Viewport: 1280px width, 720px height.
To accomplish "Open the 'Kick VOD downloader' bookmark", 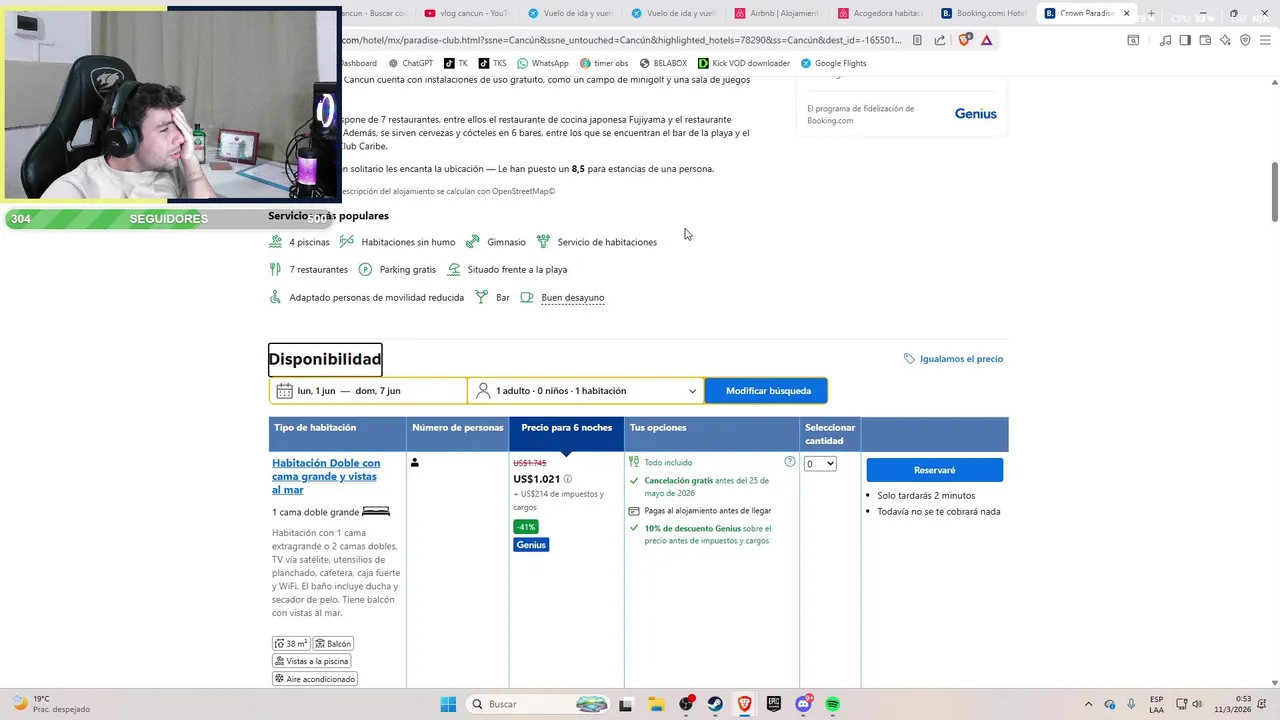I will (x=744, y=63).
